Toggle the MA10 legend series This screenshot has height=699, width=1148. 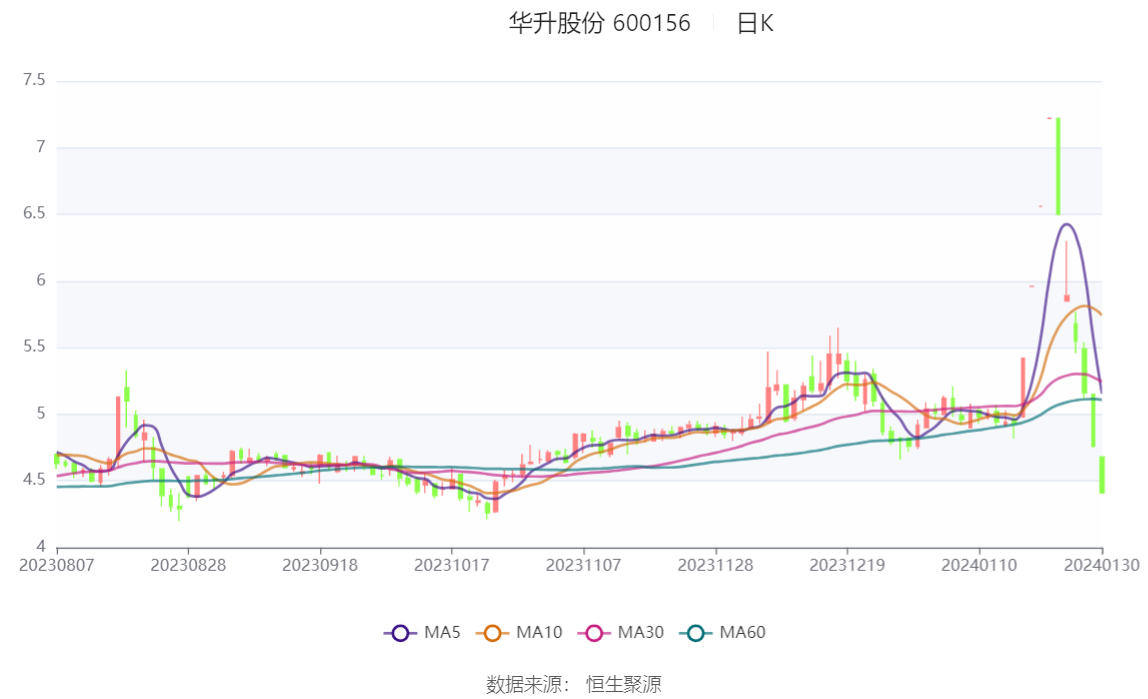[x=519, y=632]
